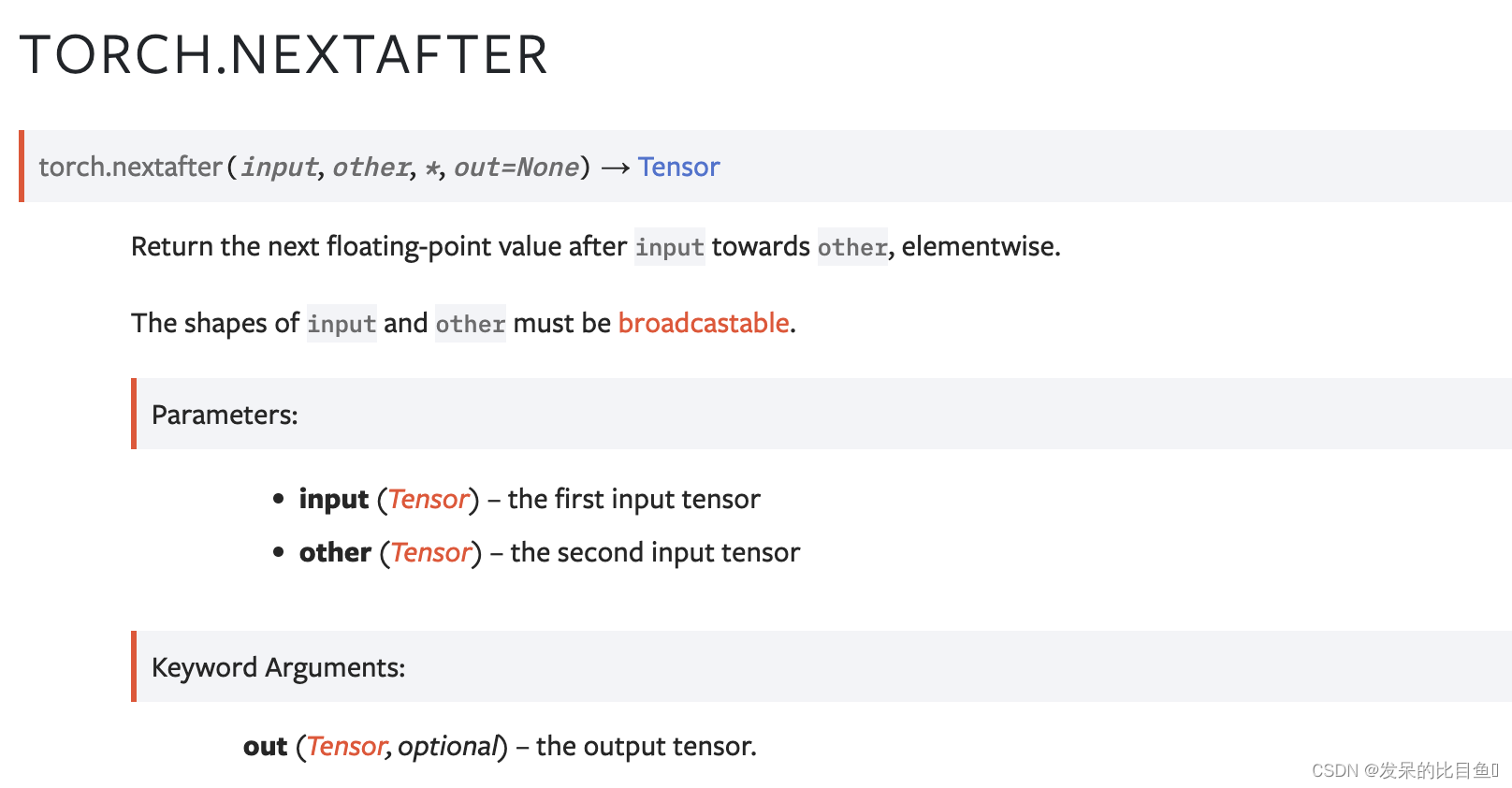1512x788 pixels.
Task: Click the inline code input in shapes sentence
Action: tap(342, 324)
